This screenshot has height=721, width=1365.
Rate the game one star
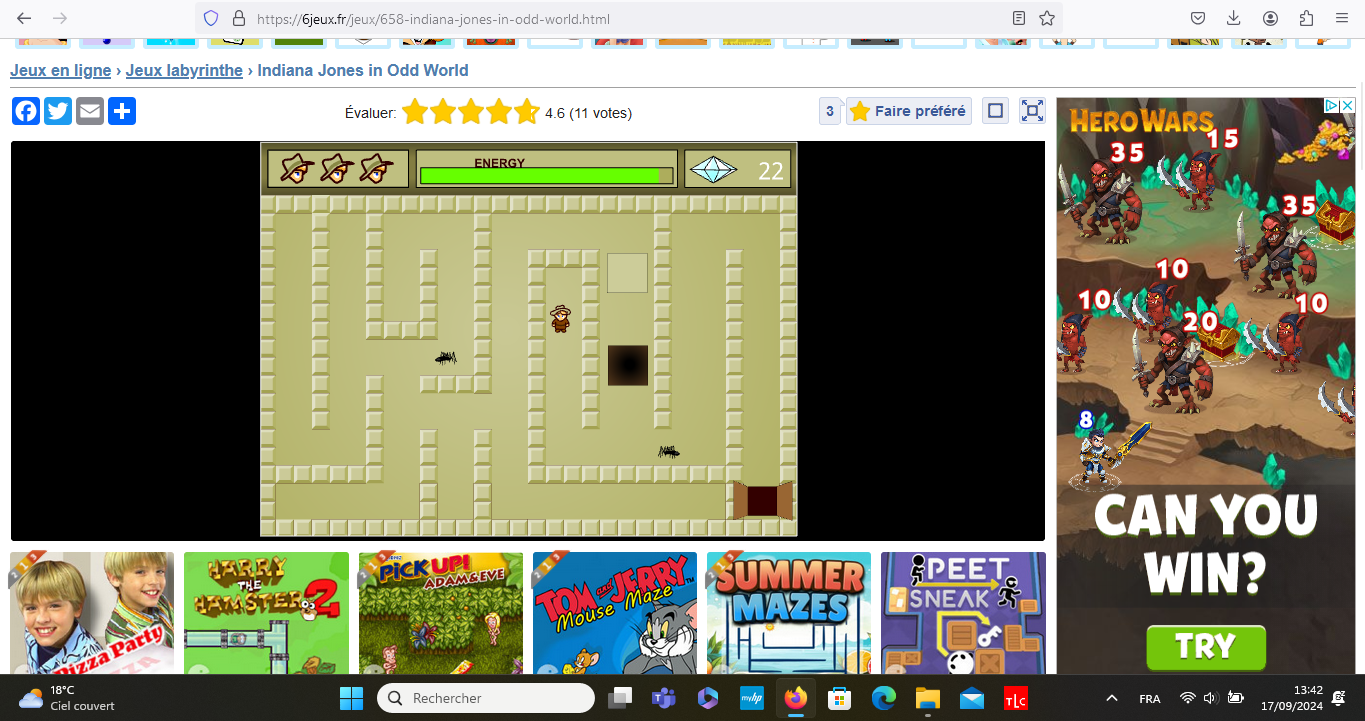[x=415, y=112]
